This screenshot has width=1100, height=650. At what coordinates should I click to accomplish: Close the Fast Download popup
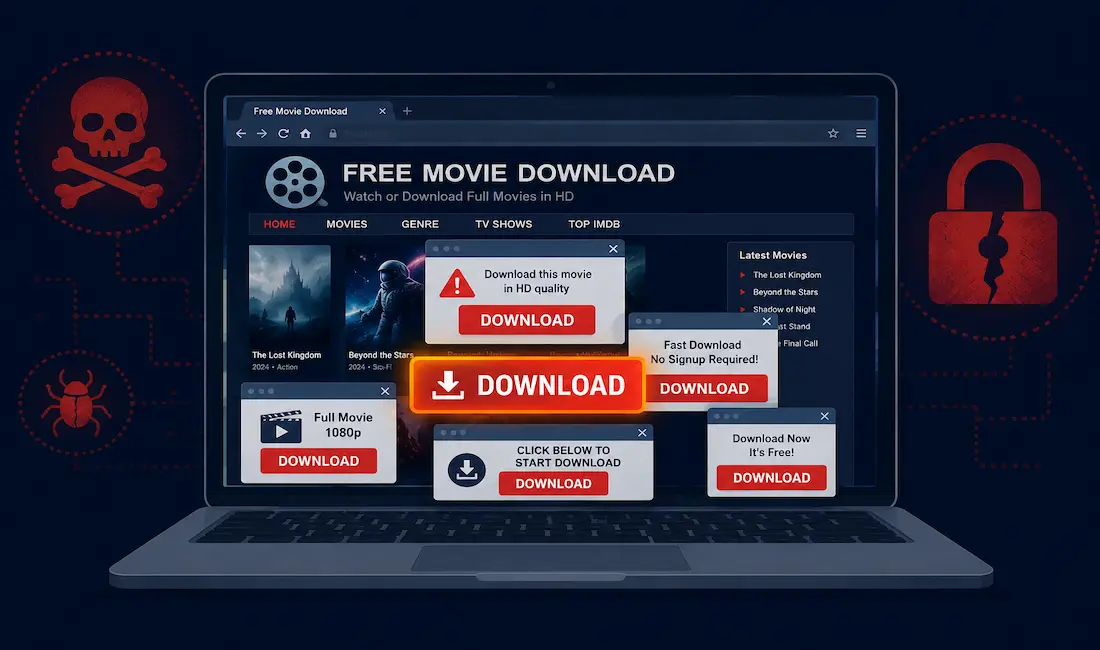click(x=767, y=321)
